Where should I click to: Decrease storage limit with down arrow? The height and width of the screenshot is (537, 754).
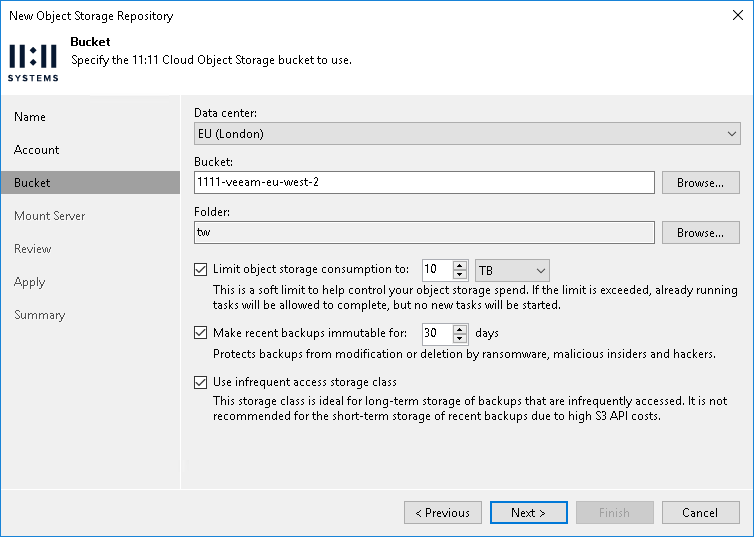click(x=460, y=275)
